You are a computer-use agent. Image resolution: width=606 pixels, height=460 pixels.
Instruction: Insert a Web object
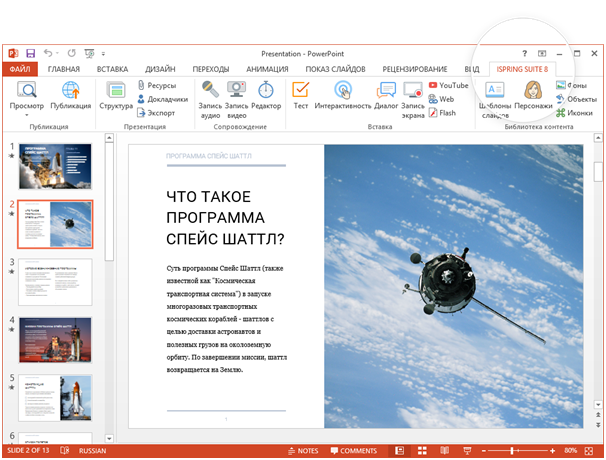point(441,99)
